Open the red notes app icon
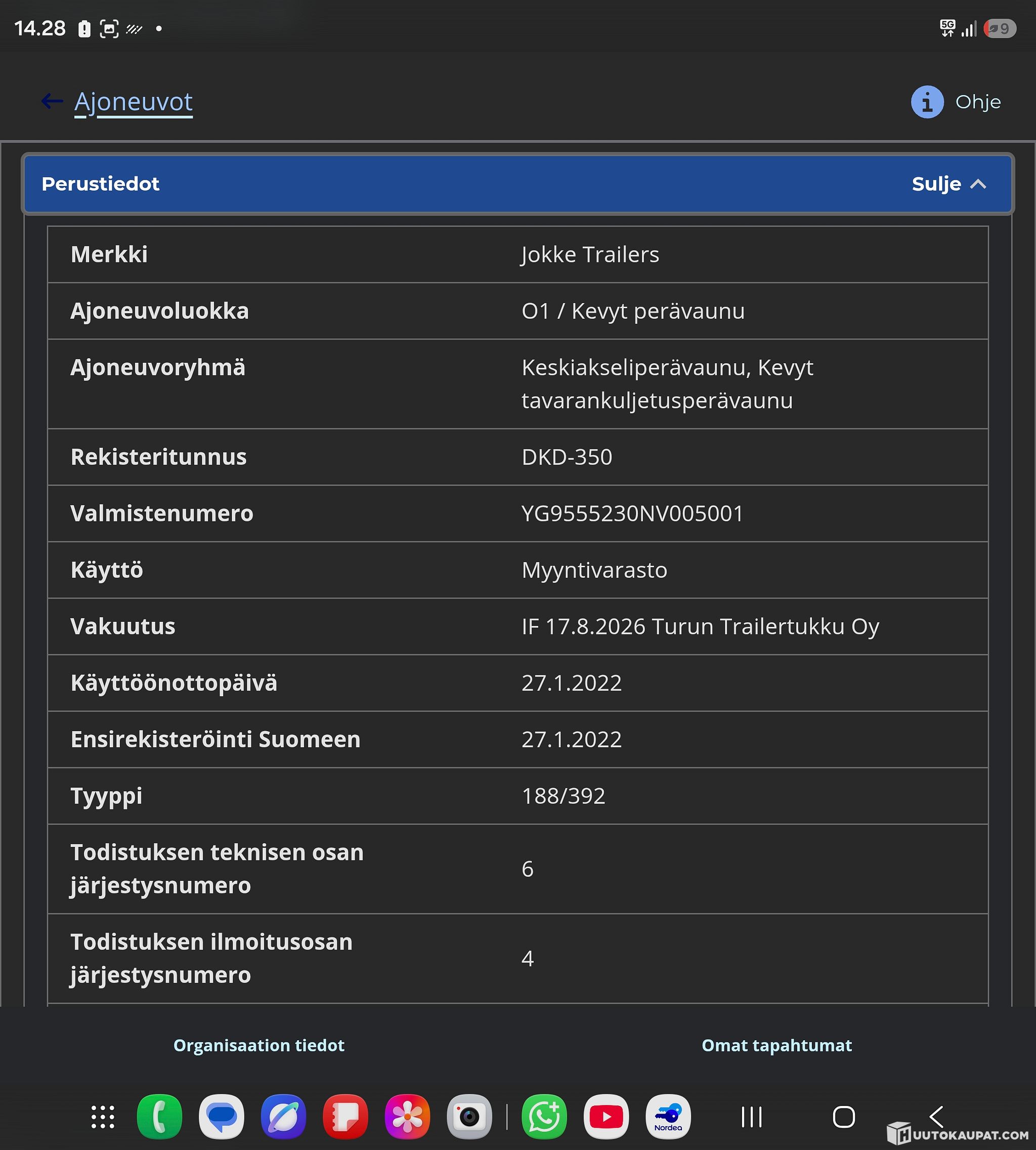The height and width of the screenshot is (1150, 1036). pyautogui.click(x=346, y=1117)
